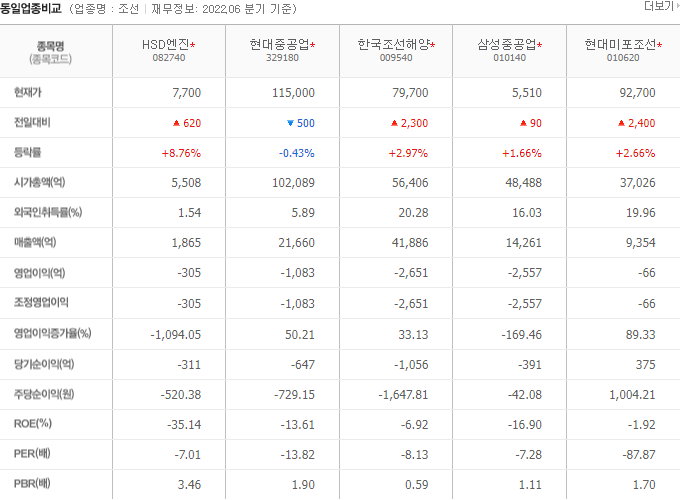Click the 당기순이익(억) row label
This screenshot has height=500, width=680.
point(44,364)
